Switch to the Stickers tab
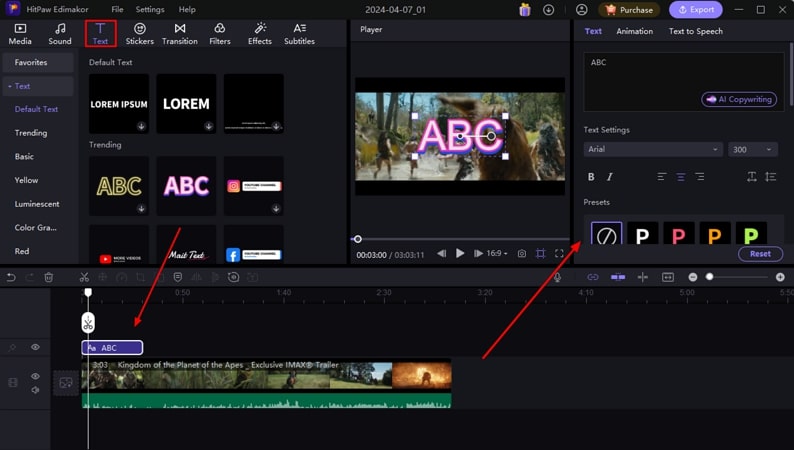The width and height of the screenshot is (794, 450). (139, 34)
